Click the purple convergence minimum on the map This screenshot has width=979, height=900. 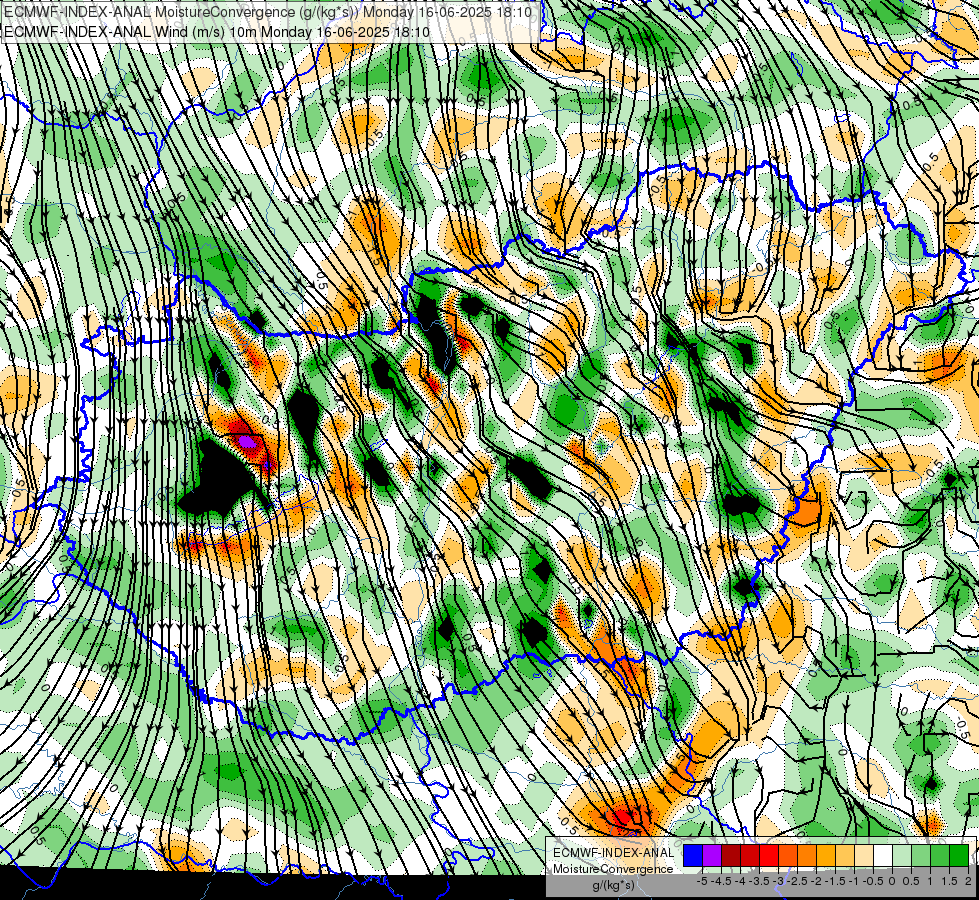[248, 442]
